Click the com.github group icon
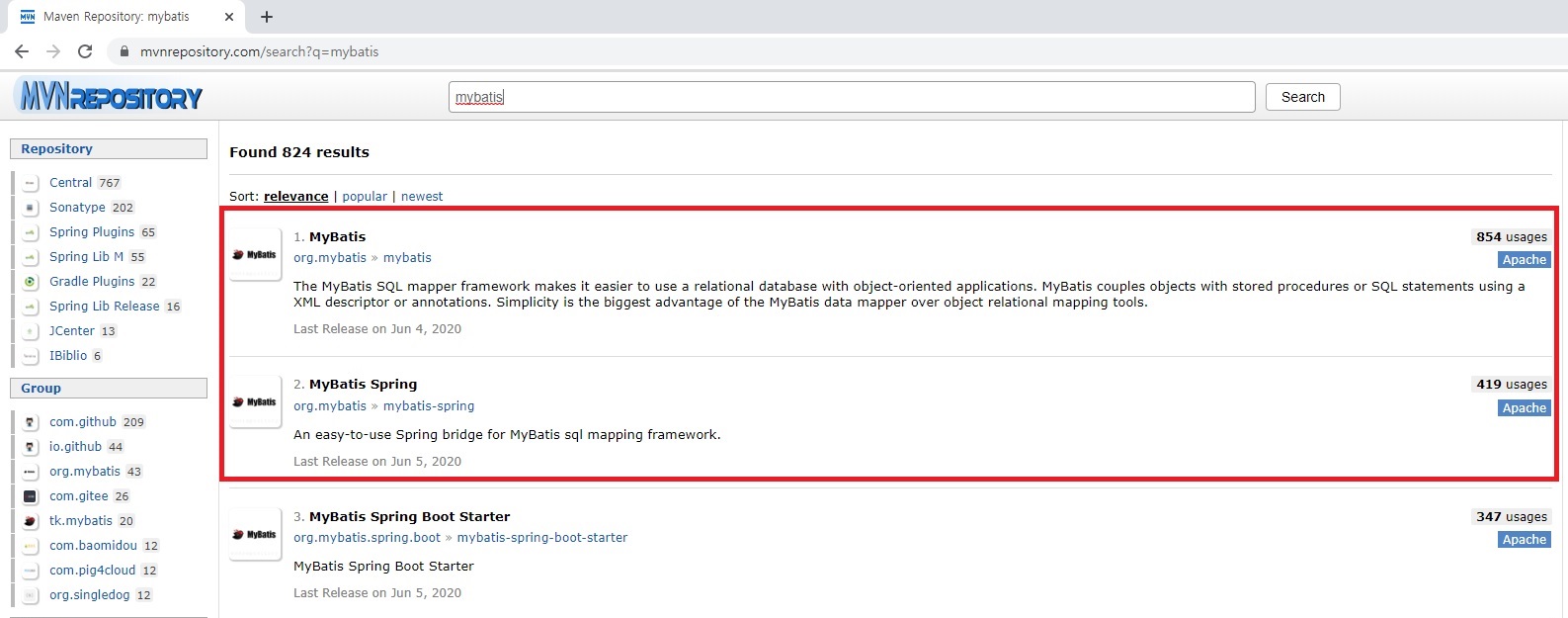This screenshot has height=618, width=1568. click(x=31, y=422)
